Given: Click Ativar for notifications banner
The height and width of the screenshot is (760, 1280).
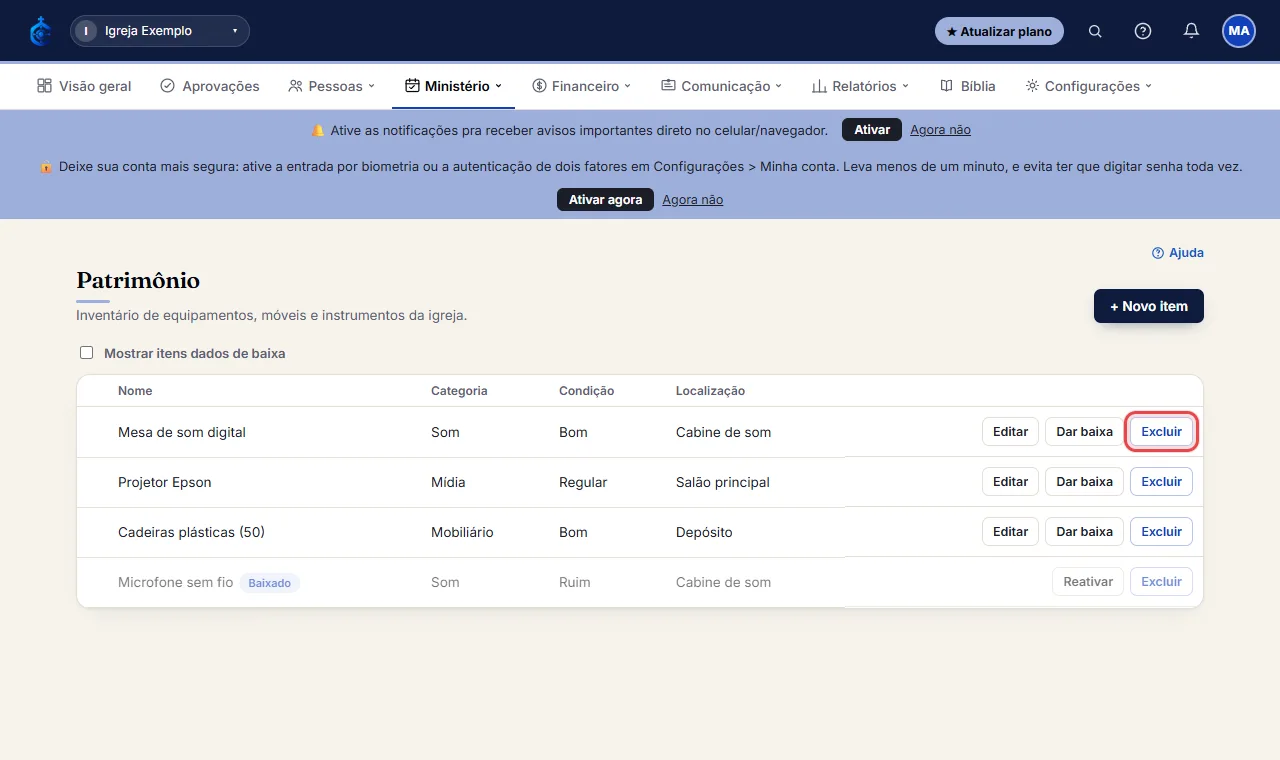Looking at the screenshot, I should [x=872, y=130].
